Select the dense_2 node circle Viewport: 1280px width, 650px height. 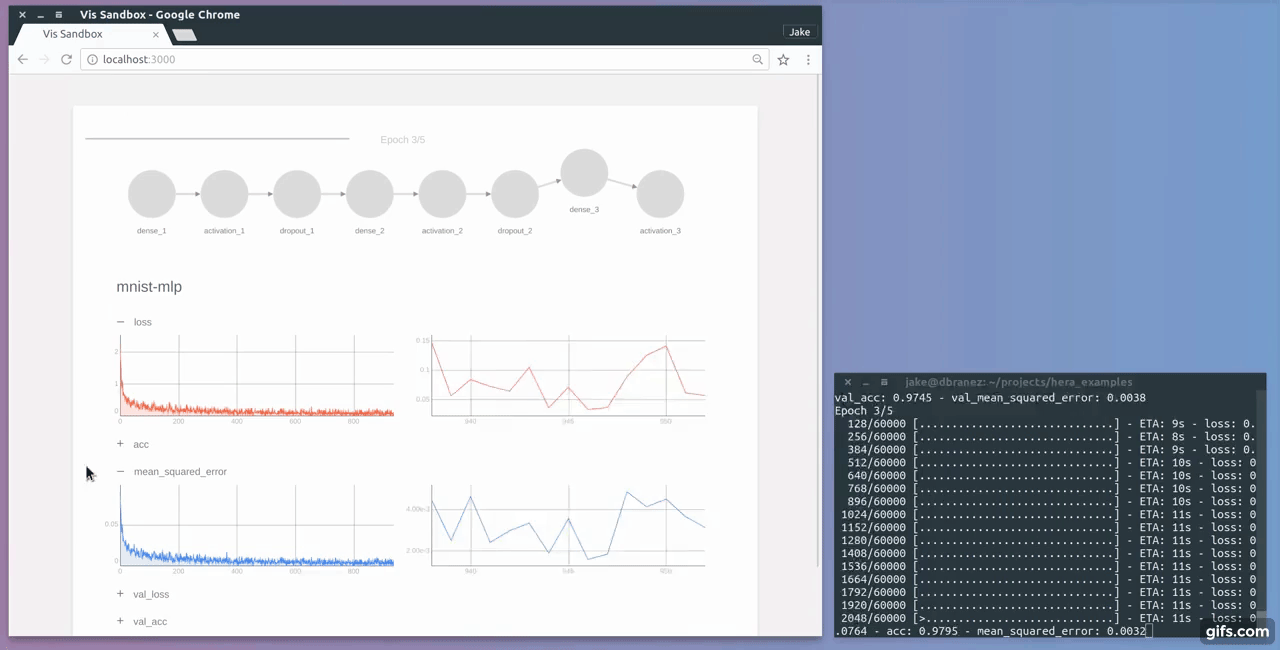pos(370,194)
